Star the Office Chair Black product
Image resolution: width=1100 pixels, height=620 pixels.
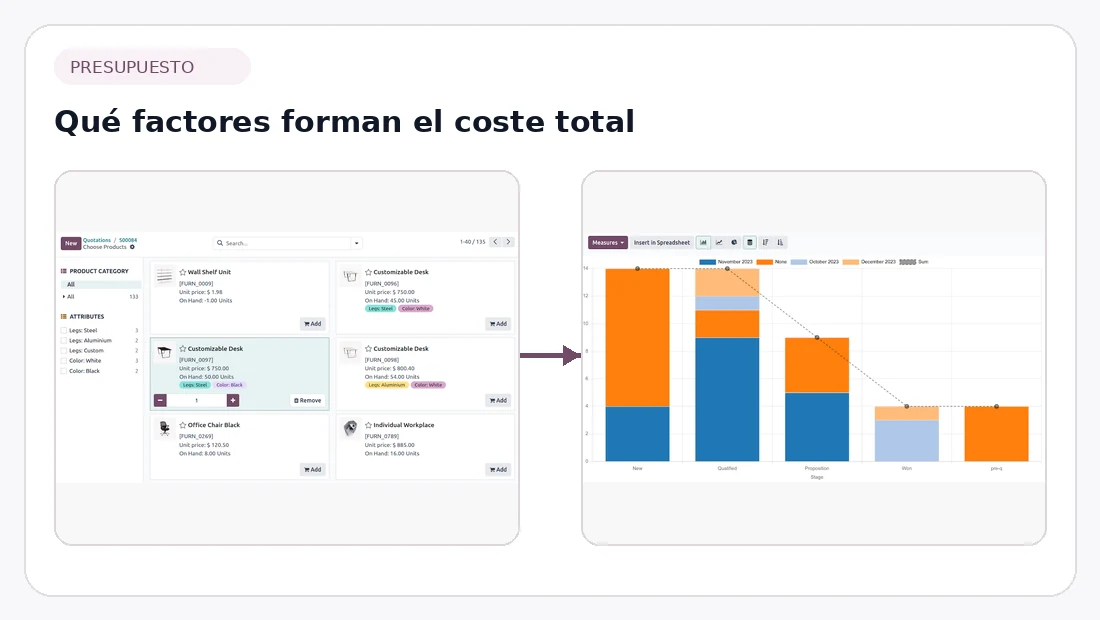(x=182, y=425)
